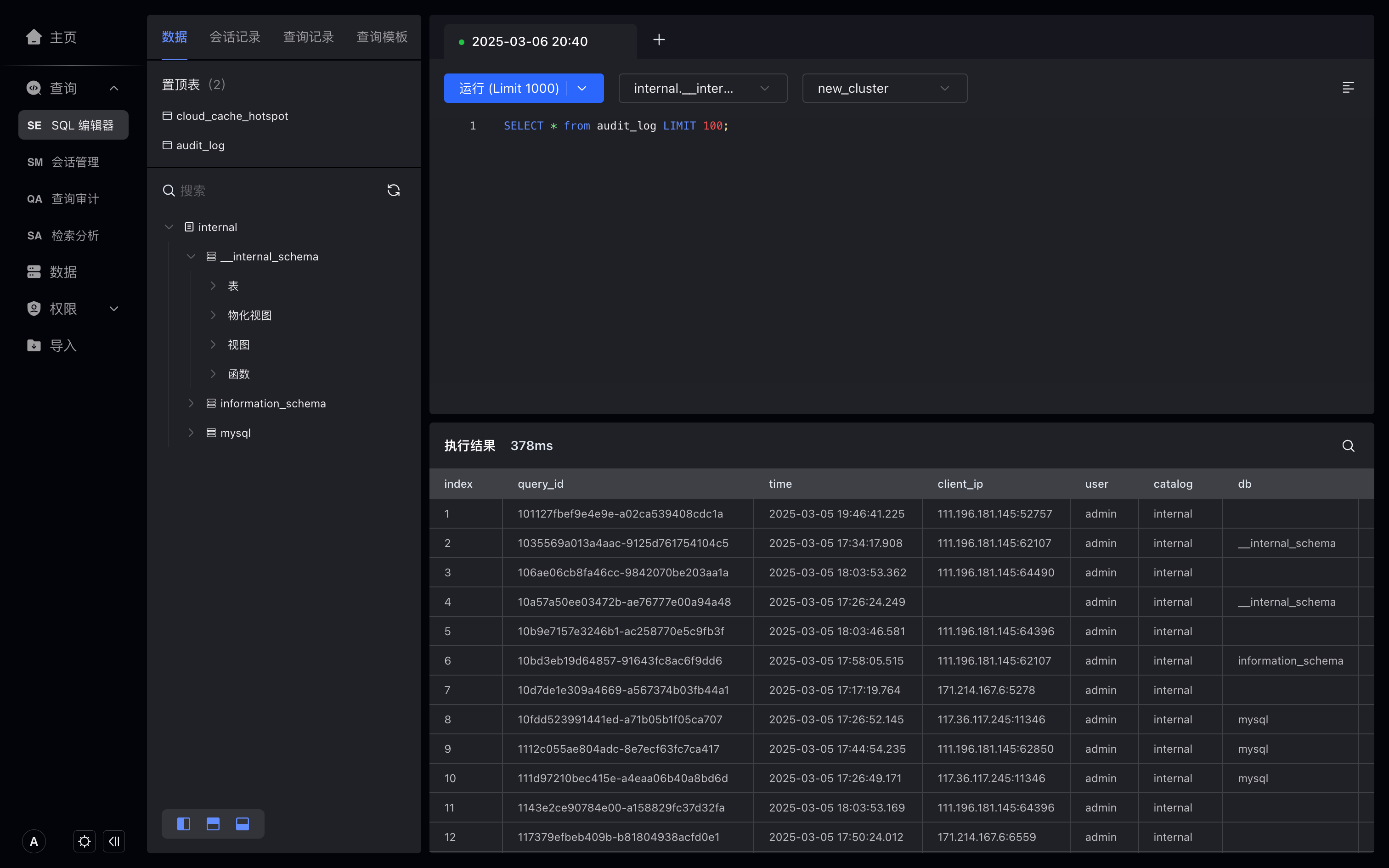Click the 搜索 search field
The image size is (1389, 868).
[270, 191]
